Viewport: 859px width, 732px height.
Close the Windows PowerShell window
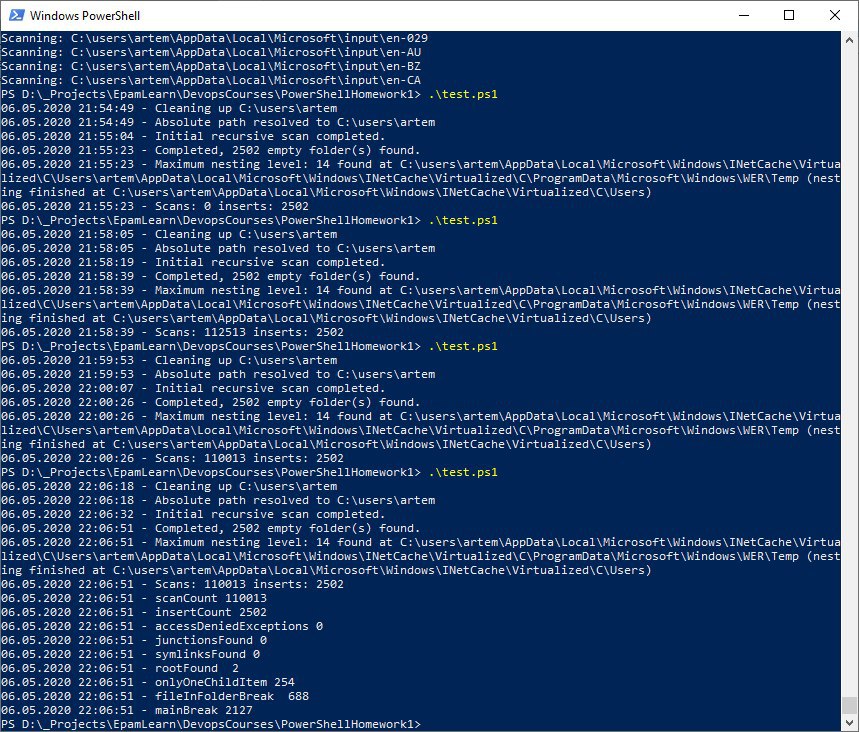coord(834,15)
